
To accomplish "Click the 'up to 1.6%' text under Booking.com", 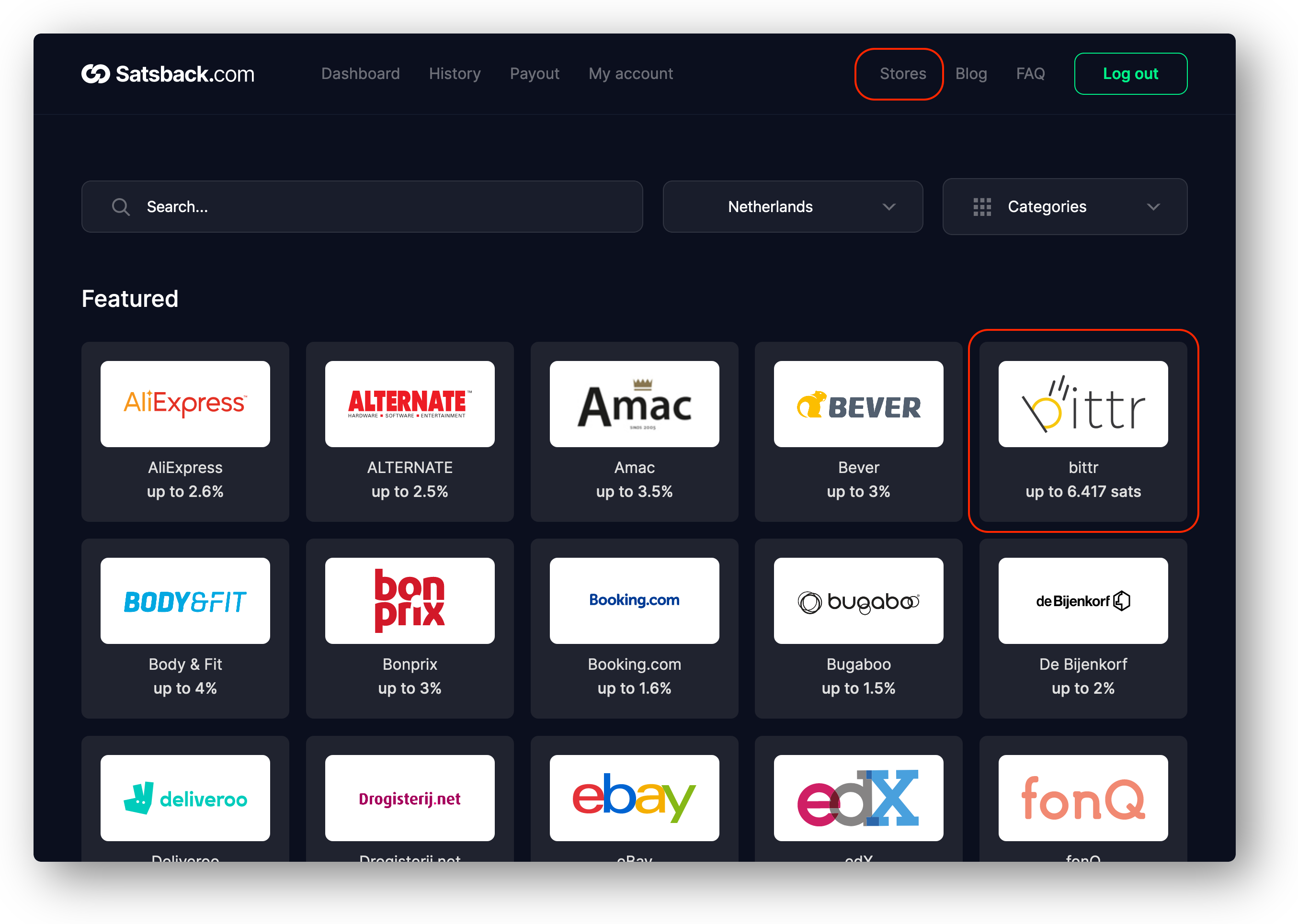I will [x=634, y=688].
